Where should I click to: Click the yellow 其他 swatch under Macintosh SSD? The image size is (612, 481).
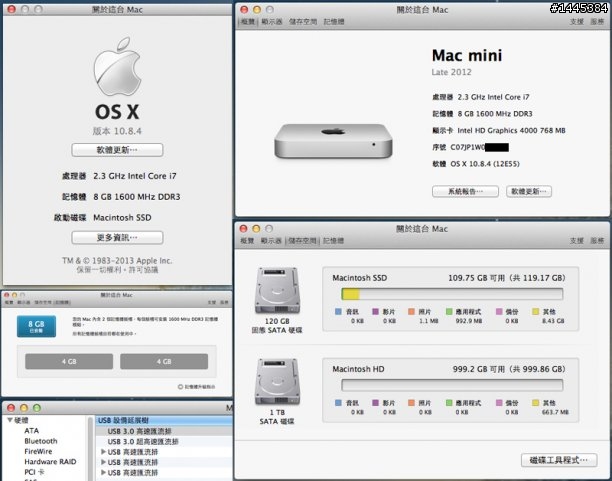point(536,312)
